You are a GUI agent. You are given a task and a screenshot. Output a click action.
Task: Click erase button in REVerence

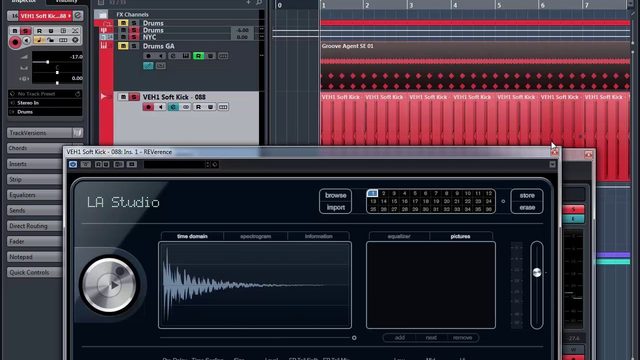pos(527,207)
